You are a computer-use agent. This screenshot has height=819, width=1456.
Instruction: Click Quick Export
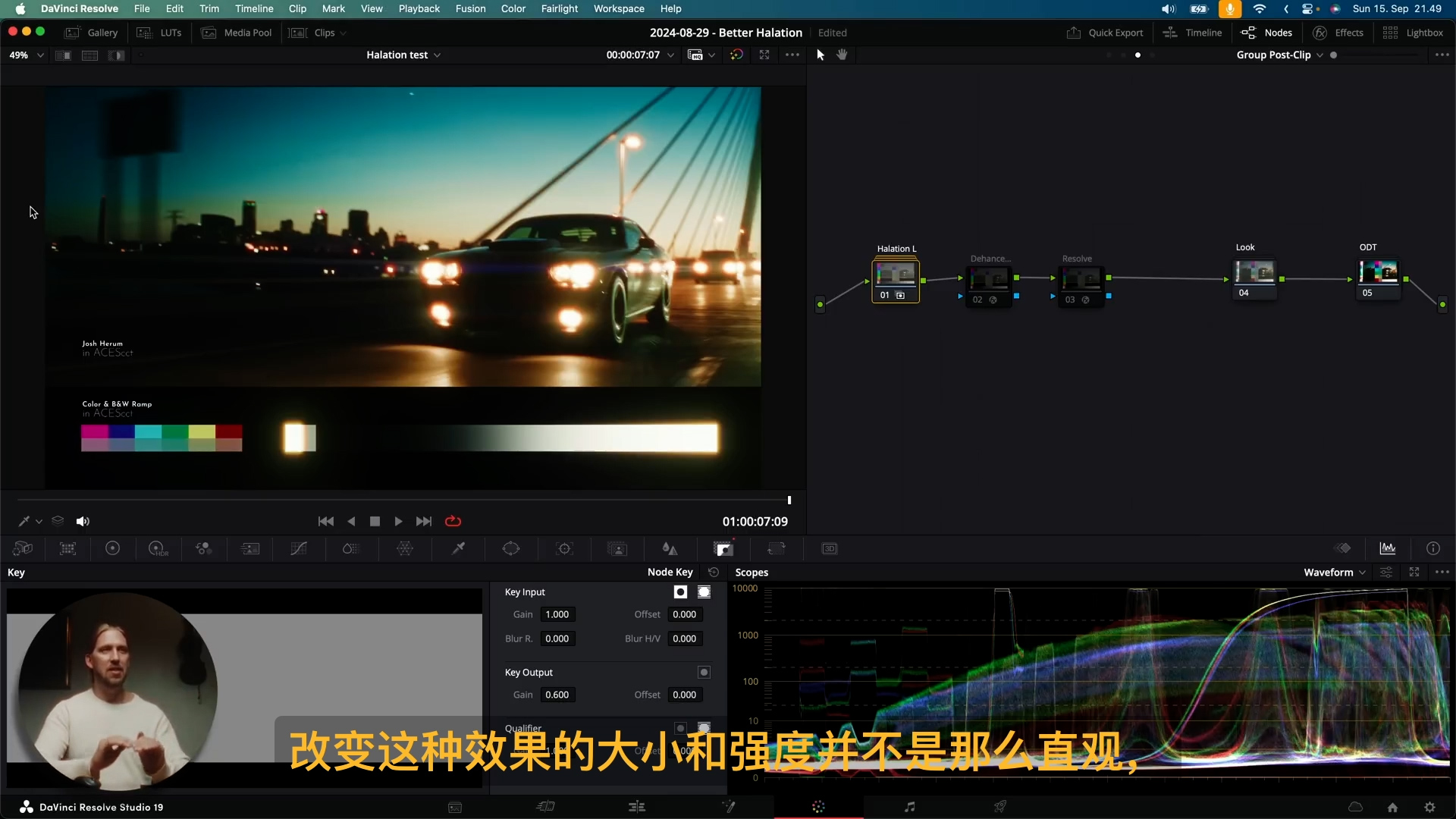point(1105,33)
